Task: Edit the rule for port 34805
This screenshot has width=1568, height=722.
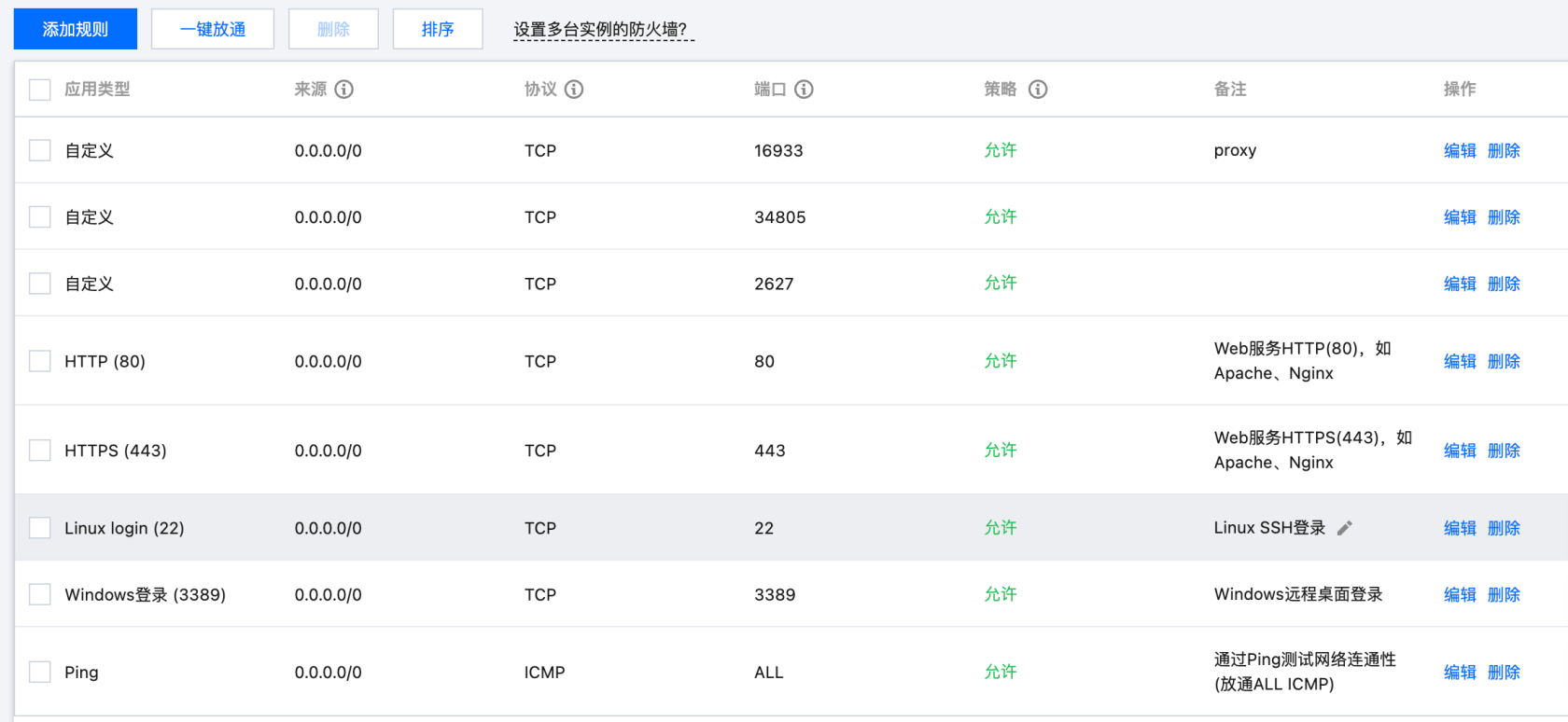Action: click(1460, 217)
